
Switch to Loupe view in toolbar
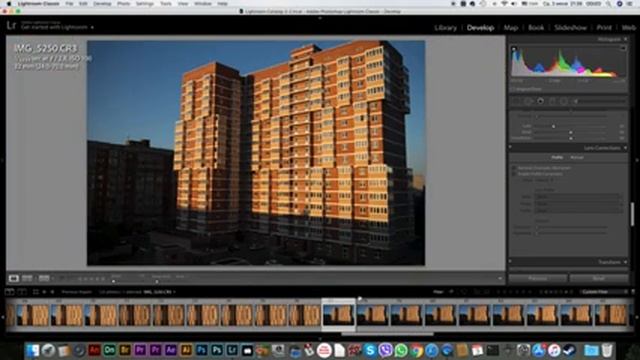[13, 278]
